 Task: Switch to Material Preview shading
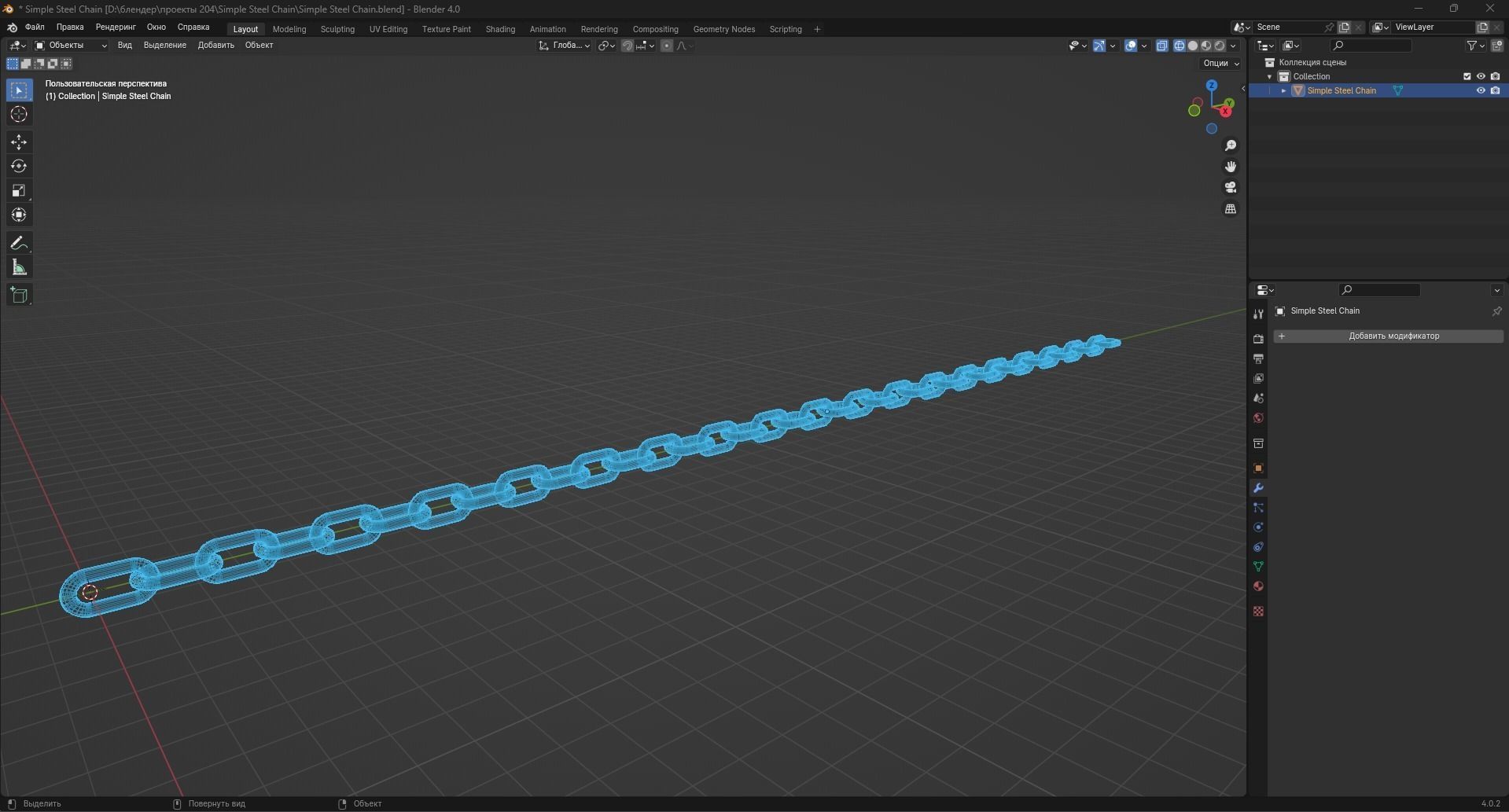coord(1206,46)
